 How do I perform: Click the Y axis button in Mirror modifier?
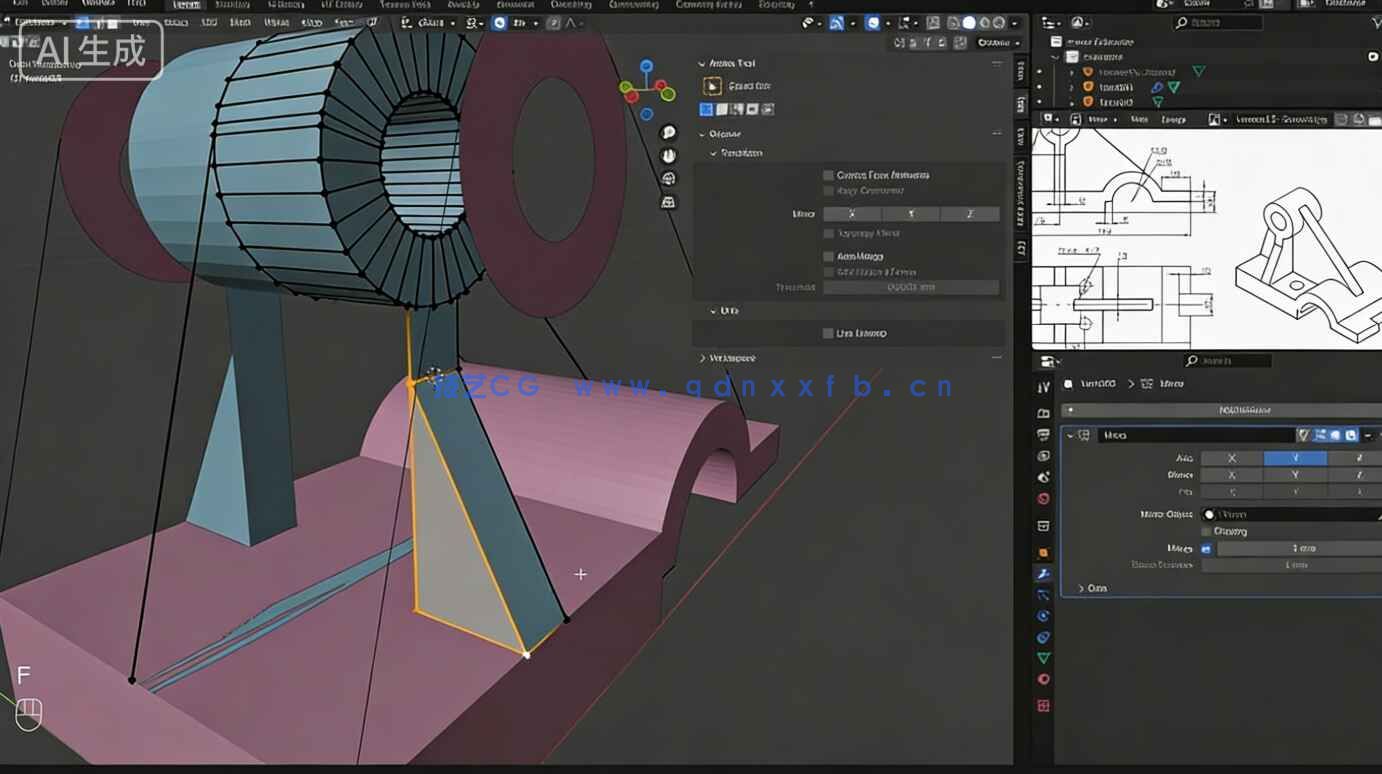click(x=1295, y=458)
